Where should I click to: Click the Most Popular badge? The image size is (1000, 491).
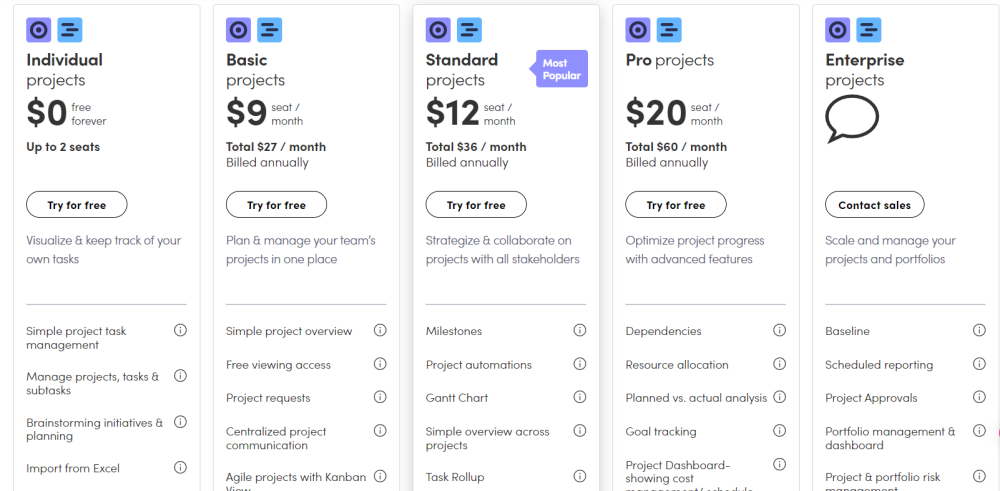[561, 69]
